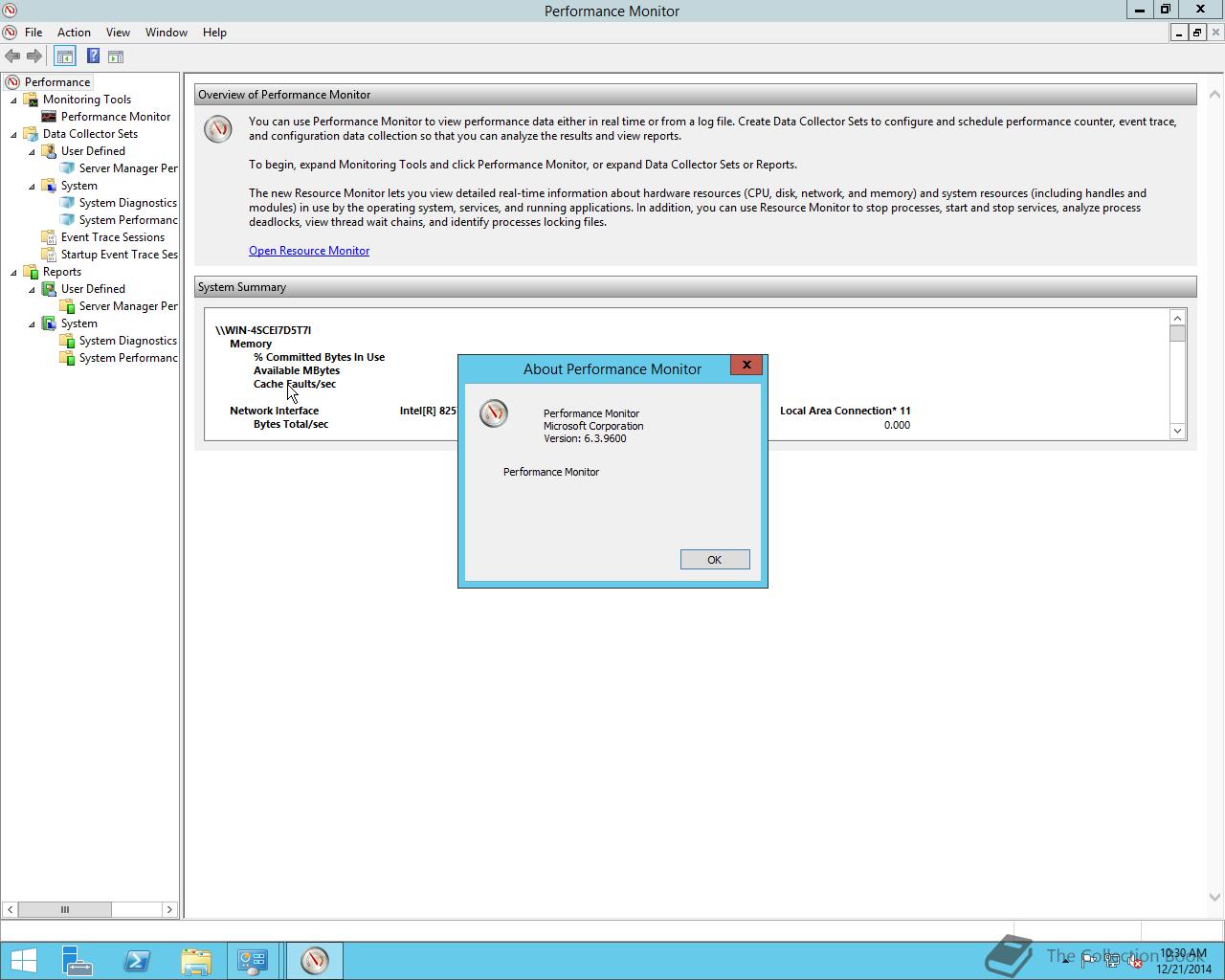Select System Performance report under Reports
The height and width of the screenshot is (980, 1225).
tap(128, 358)
